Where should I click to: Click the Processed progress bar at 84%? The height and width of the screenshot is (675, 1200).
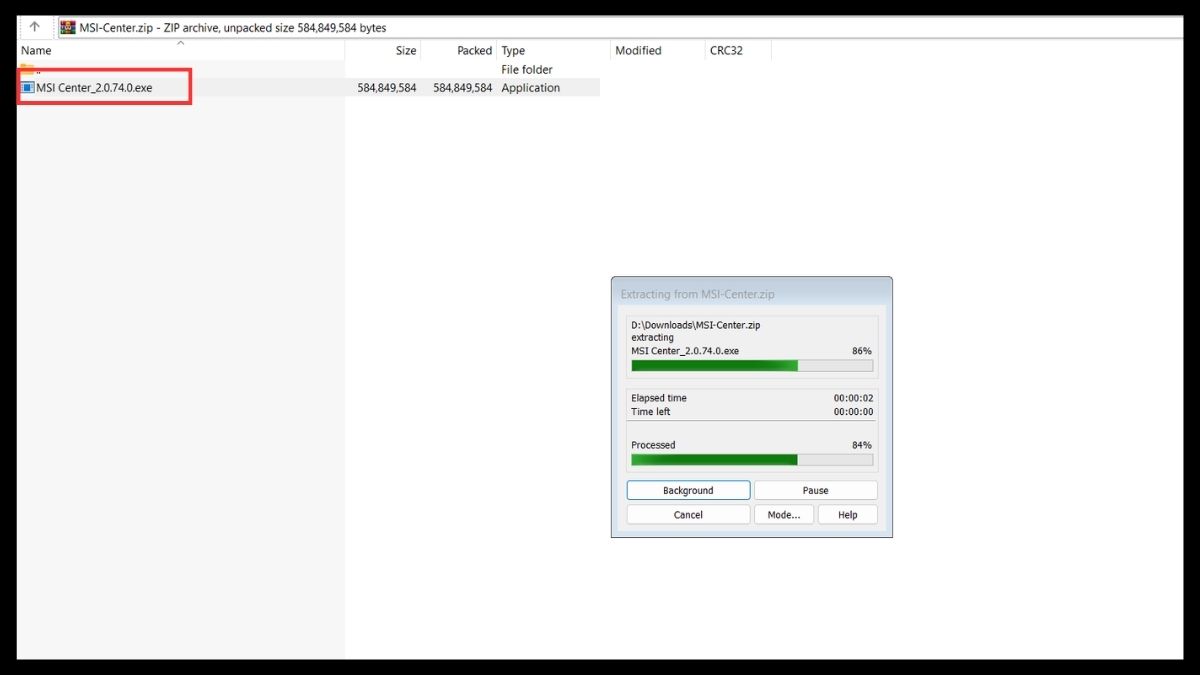(x=752, y=460)
